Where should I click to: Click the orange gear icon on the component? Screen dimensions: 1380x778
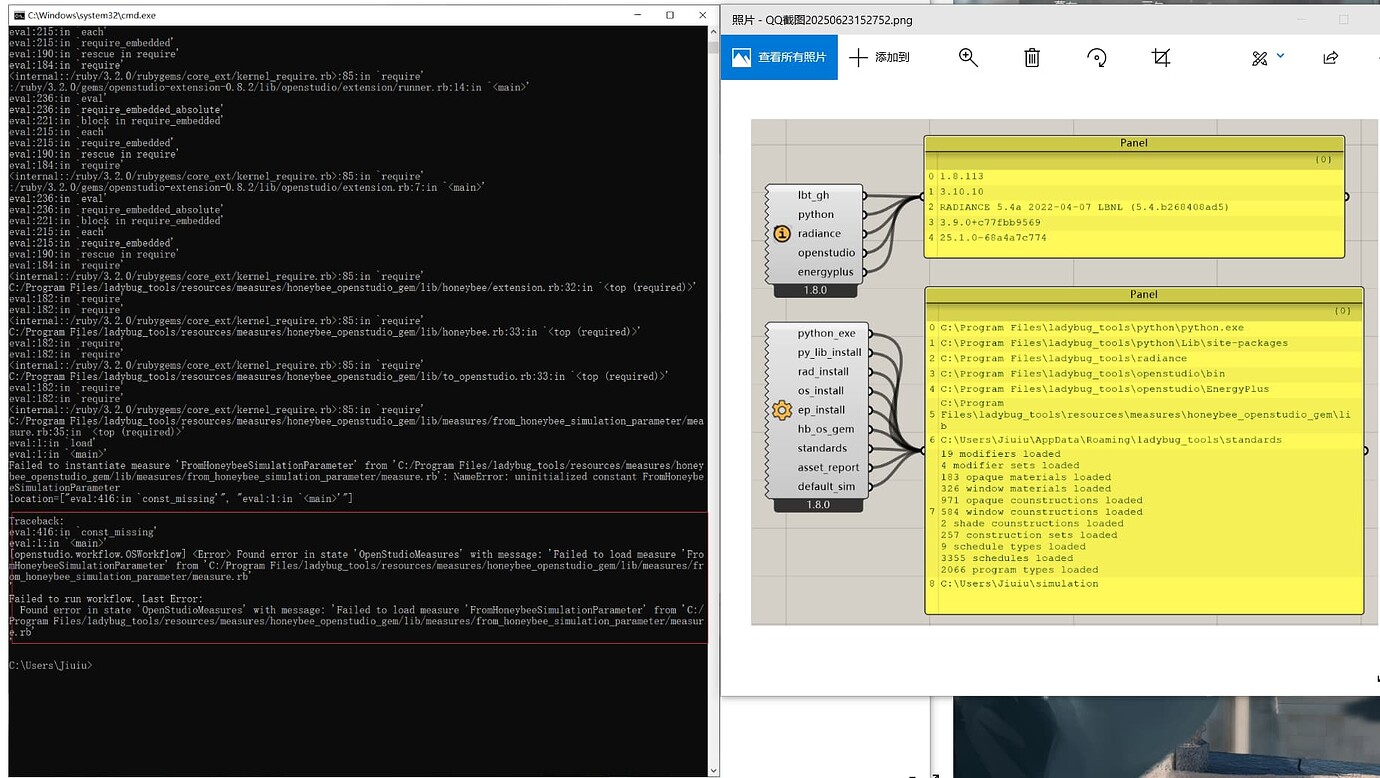coord(782,410)
